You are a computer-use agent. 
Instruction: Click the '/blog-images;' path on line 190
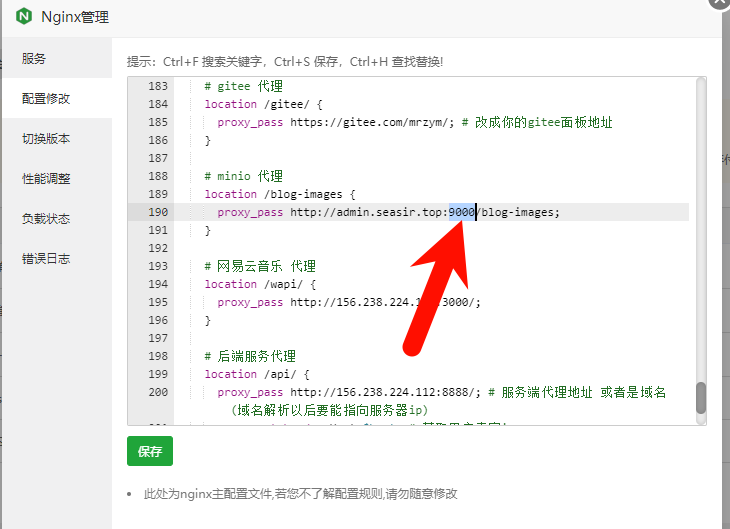pos(518,212)
